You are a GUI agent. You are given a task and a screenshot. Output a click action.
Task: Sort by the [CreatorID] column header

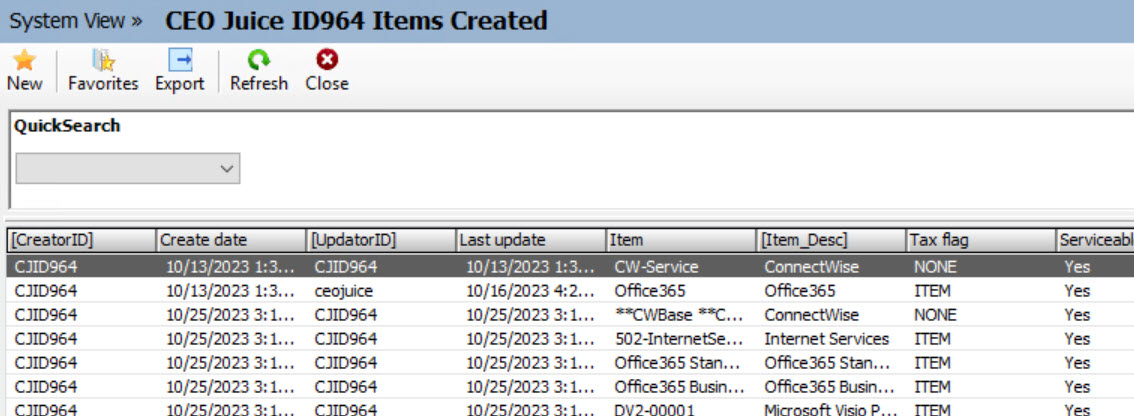point(81,240)
